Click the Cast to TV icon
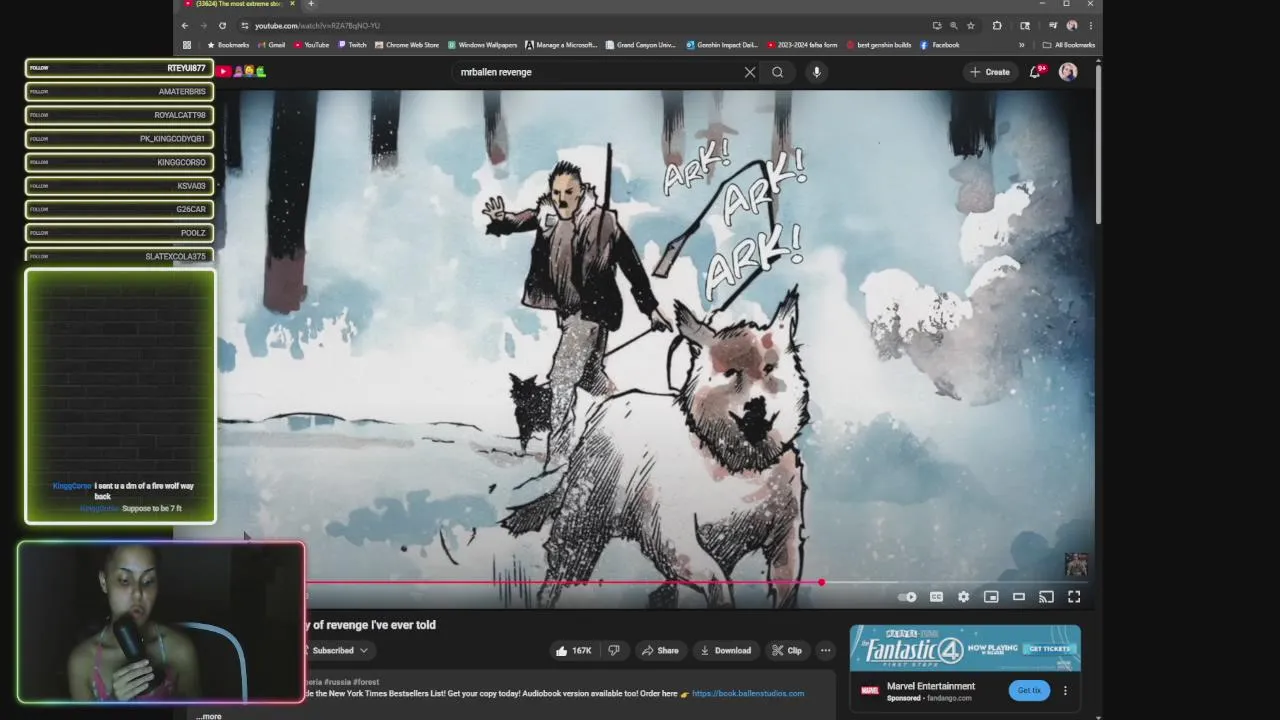The image size is (1280, 720). 1046,597
